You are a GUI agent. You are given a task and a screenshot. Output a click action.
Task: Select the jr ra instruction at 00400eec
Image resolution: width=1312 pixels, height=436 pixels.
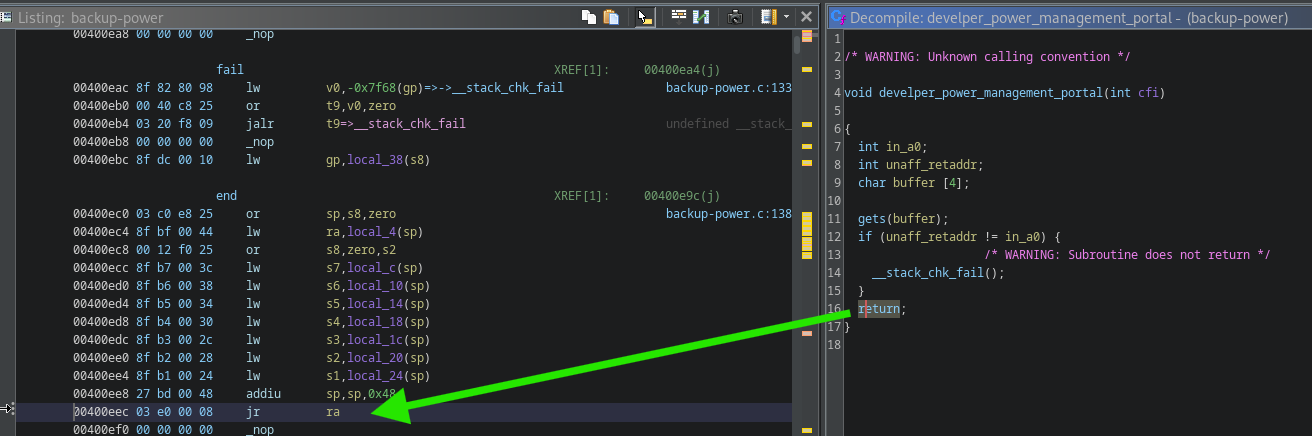point(253,412)
